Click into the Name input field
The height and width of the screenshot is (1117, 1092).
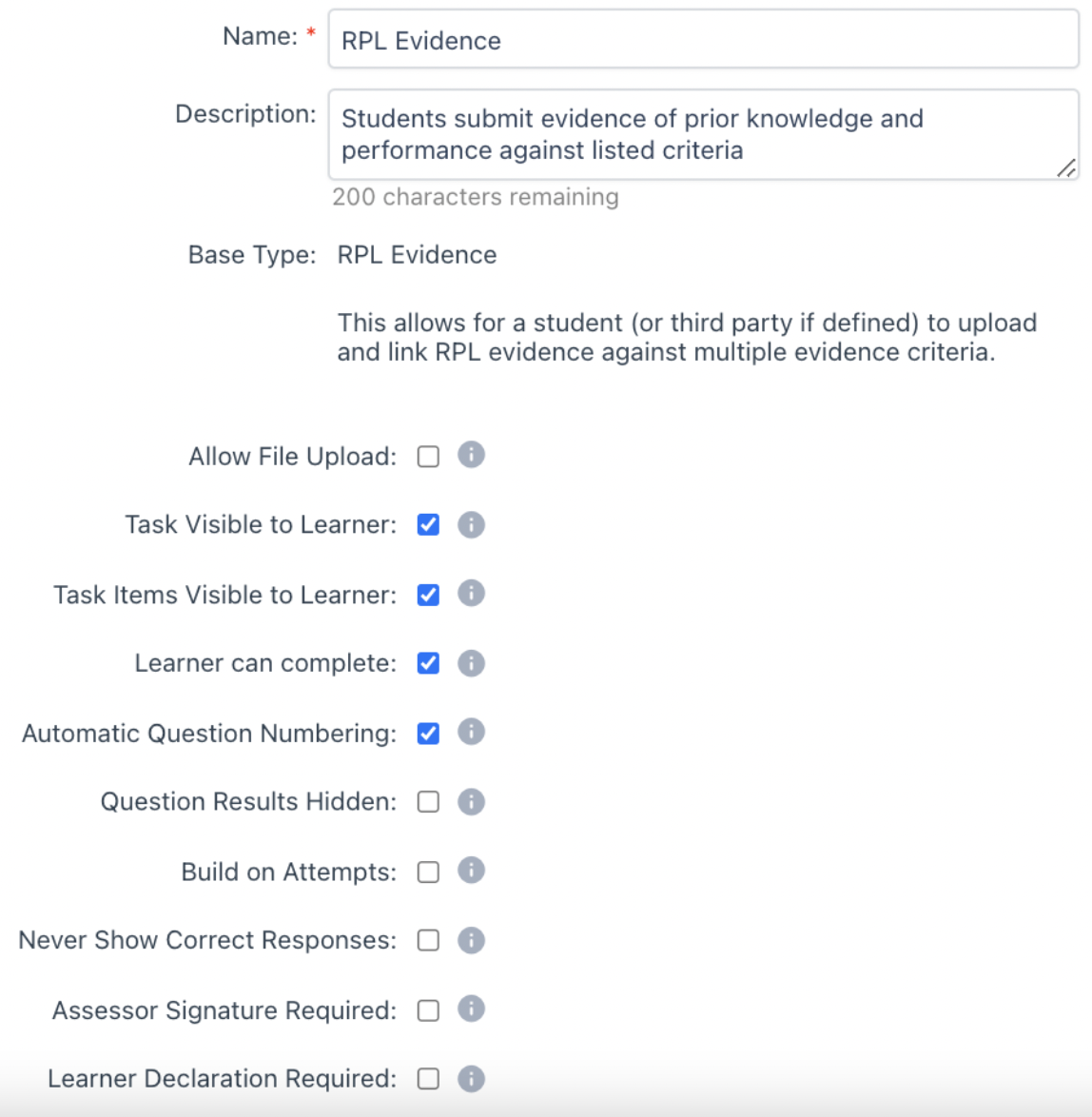tap(703, 39)
